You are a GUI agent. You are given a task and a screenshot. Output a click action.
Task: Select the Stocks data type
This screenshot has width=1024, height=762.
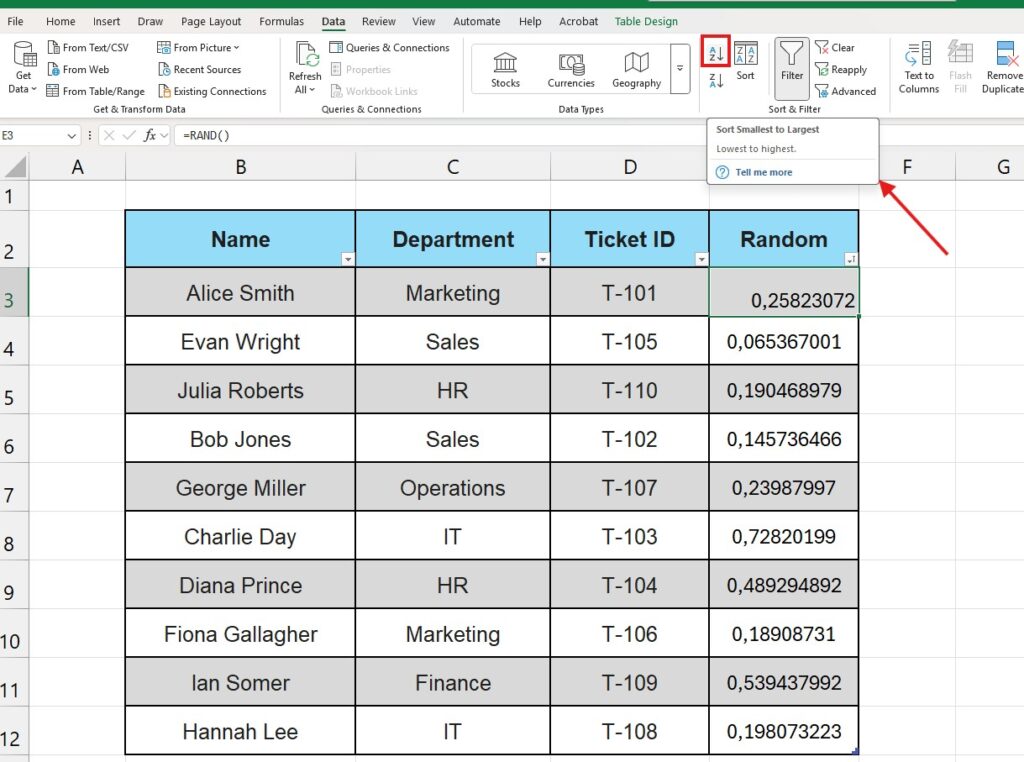[504, 65]
